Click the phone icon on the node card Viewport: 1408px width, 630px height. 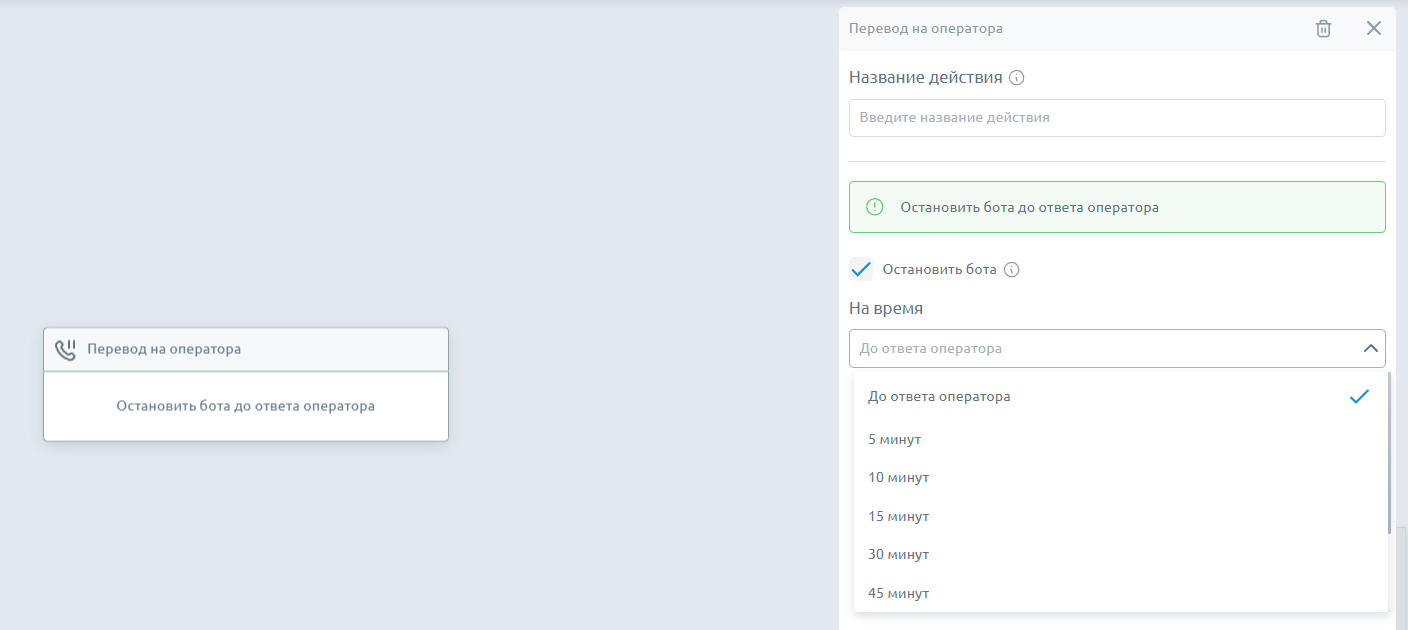coord(66,350)
